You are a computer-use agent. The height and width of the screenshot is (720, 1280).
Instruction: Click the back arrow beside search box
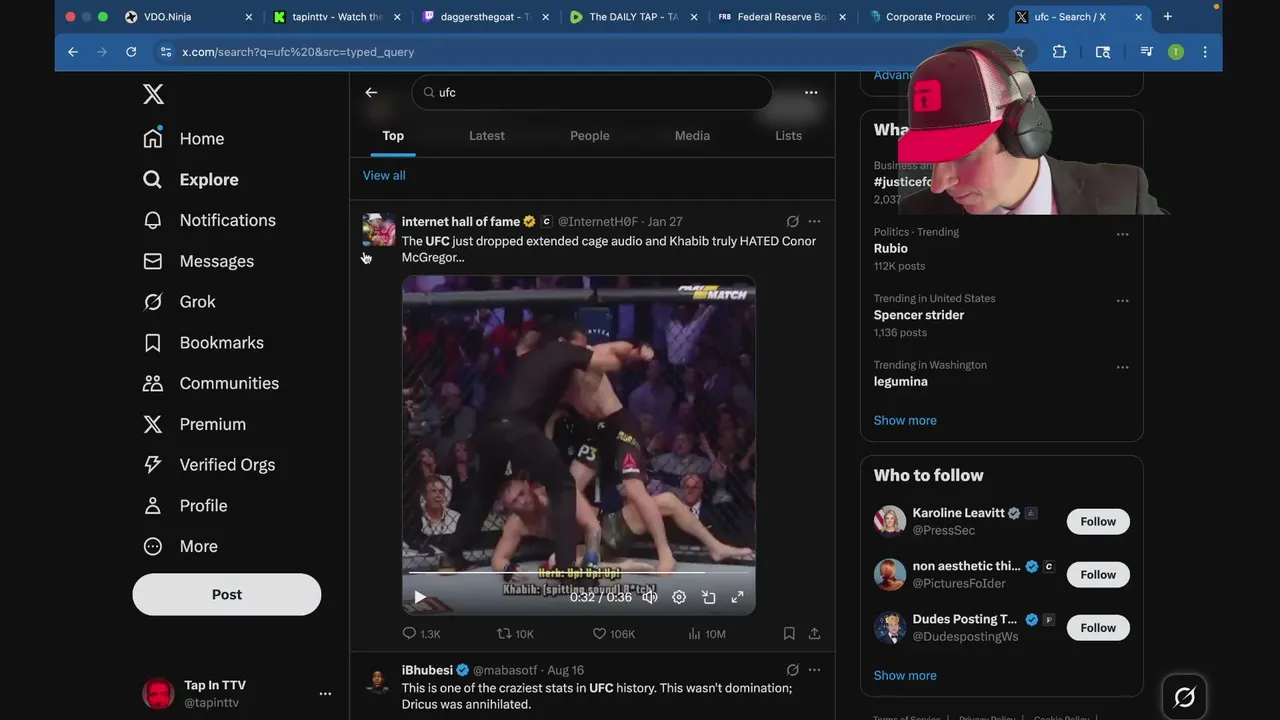coord(371,92)
